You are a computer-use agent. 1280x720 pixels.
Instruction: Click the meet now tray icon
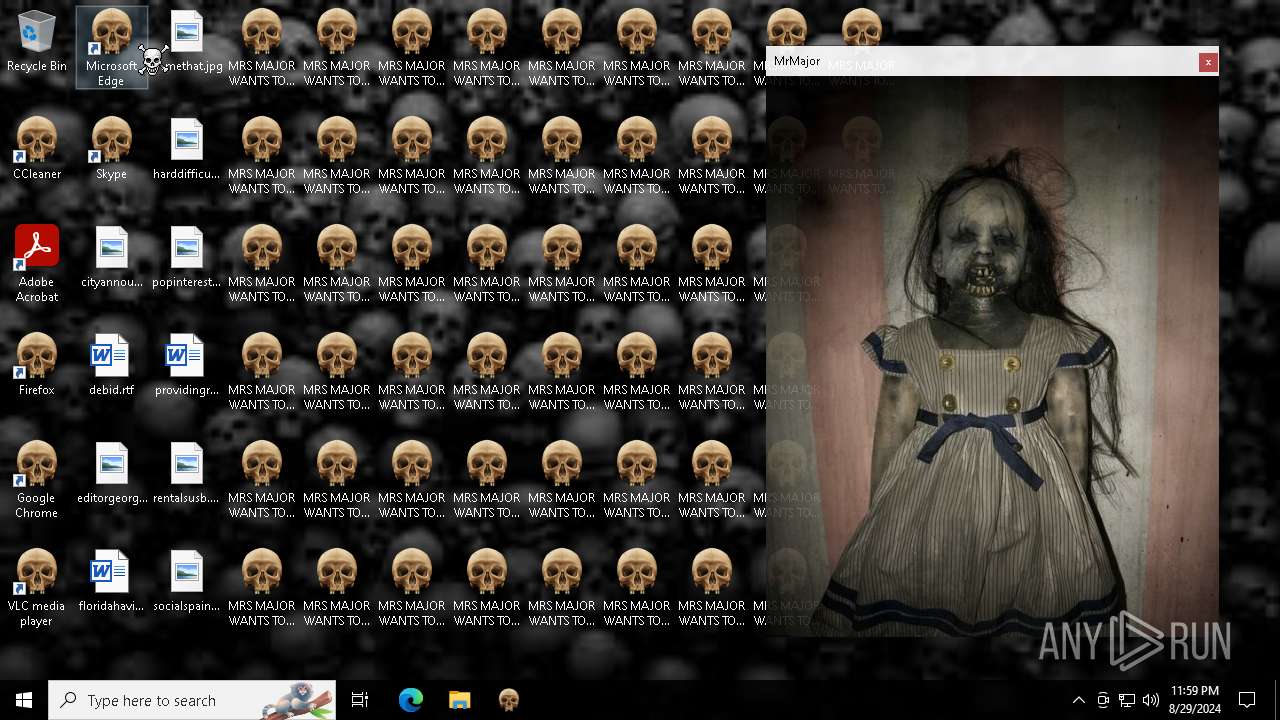point(1103,700)
